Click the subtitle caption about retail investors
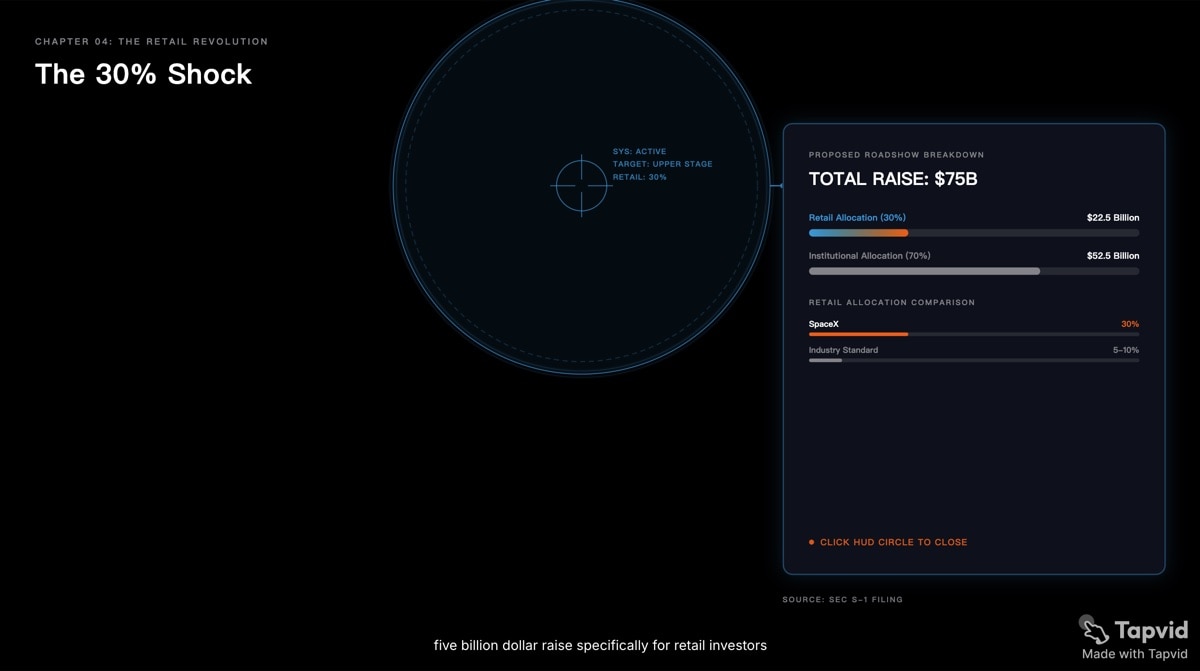 (600, 645)
